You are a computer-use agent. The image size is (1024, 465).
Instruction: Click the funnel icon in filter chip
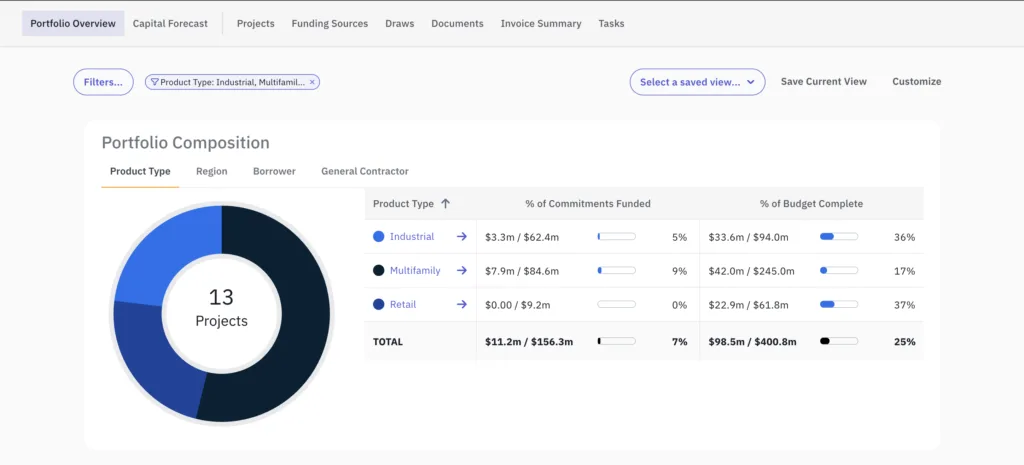point(155,82)
